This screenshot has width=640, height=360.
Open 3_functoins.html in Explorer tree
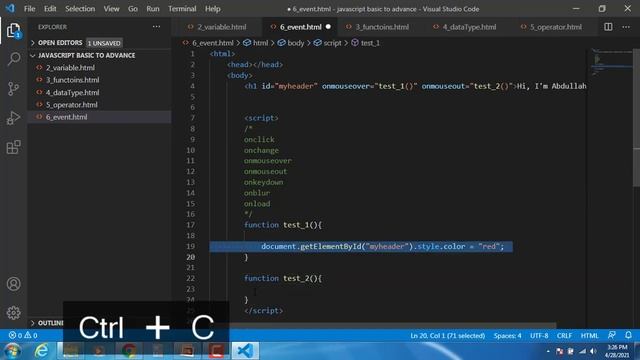(x=73, y=80)
